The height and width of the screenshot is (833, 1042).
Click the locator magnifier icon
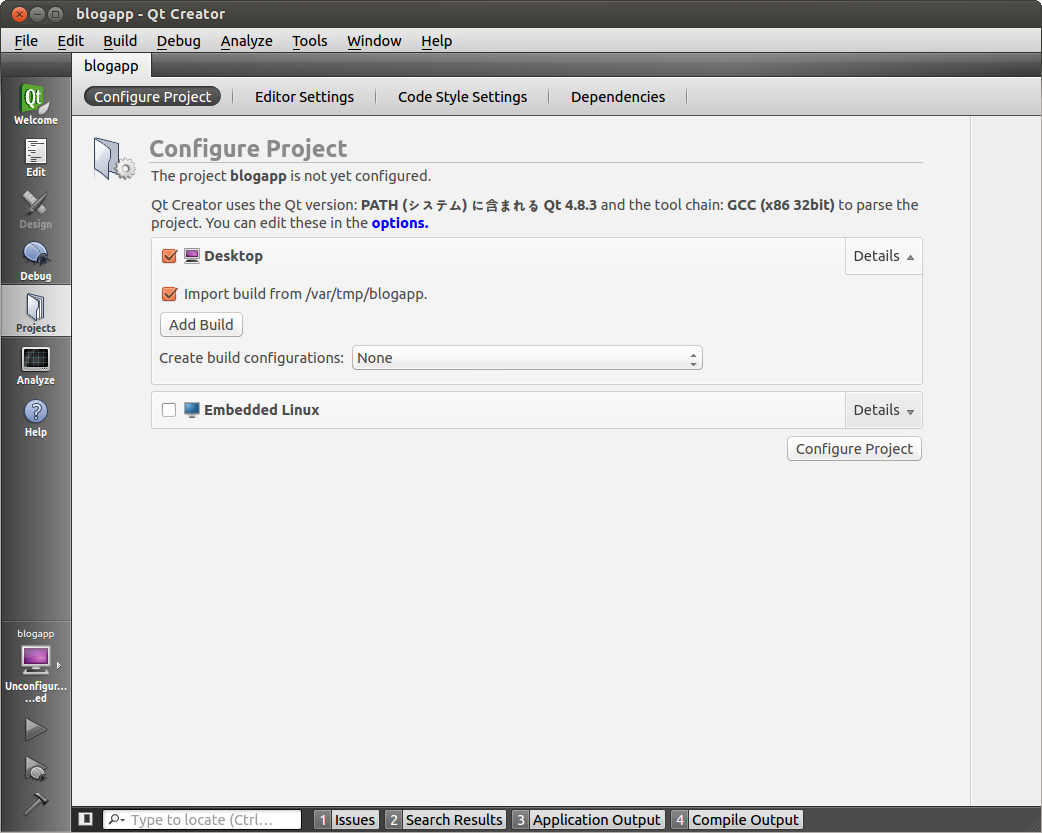tap(116, 819)
